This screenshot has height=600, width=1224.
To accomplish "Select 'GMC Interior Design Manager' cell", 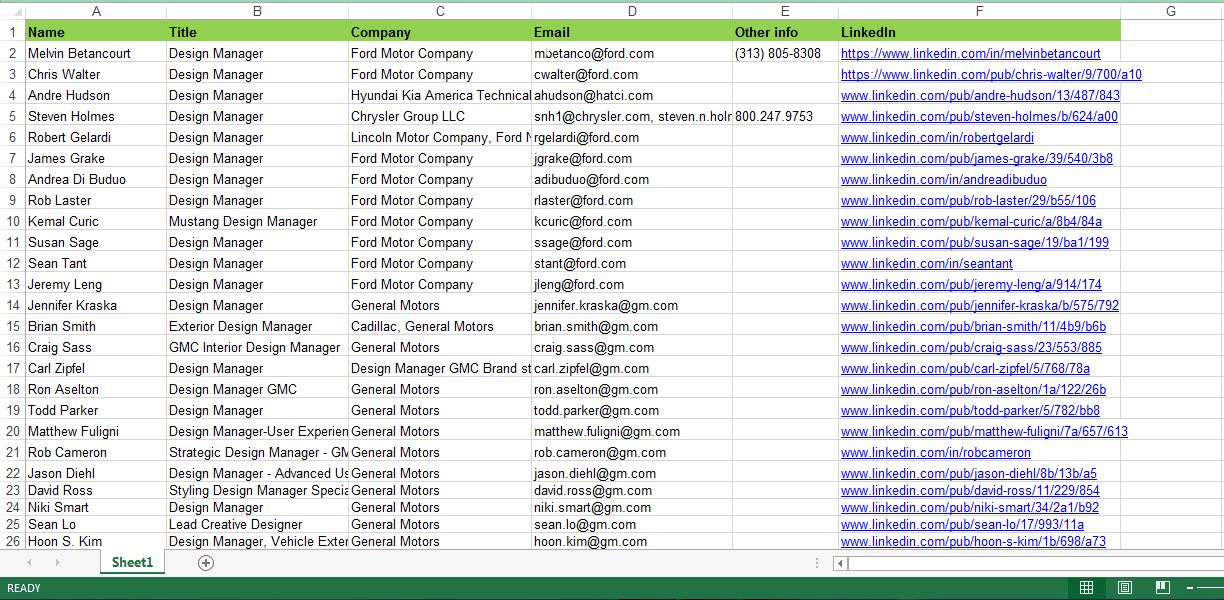I will click(x=257, y=348).
